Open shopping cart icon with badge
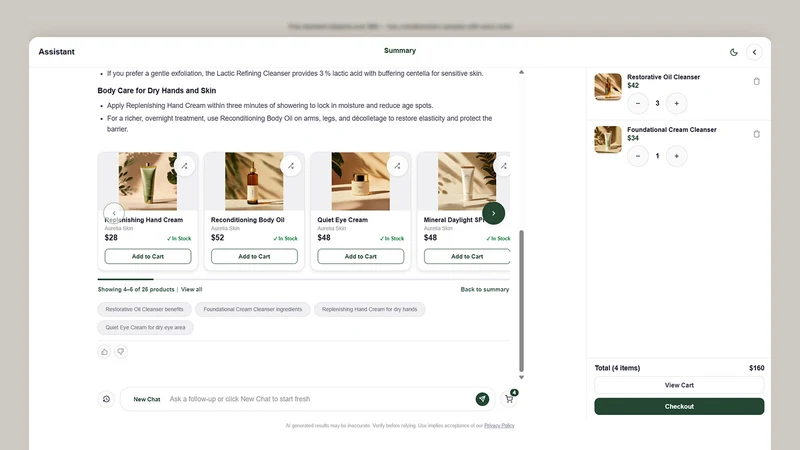This screenshot has width=800, height=450. [x=510, y=398]
